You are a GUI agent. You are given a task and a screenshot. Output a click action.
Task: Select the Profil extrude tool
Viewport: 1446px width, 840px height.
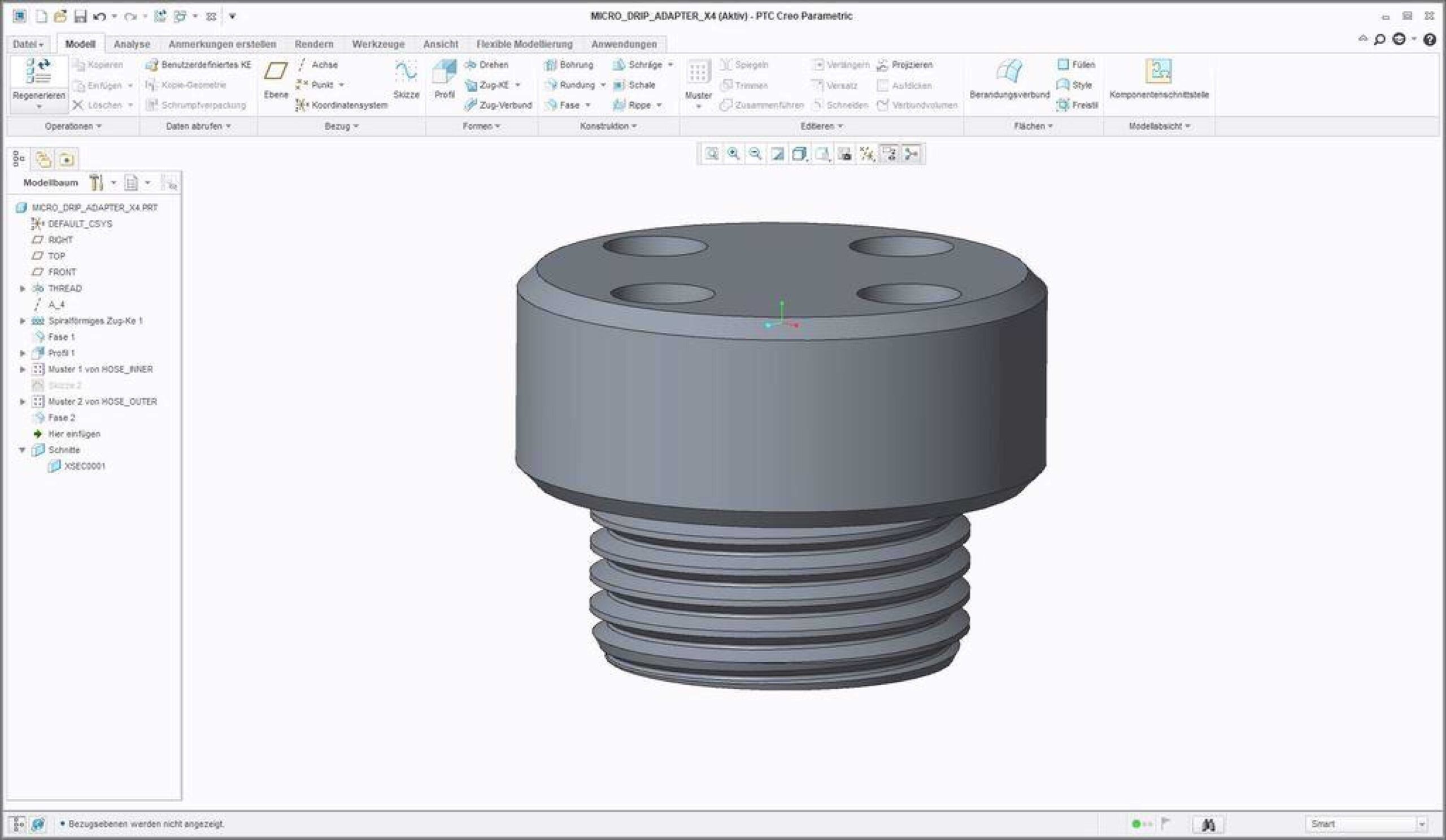[445, 79]
